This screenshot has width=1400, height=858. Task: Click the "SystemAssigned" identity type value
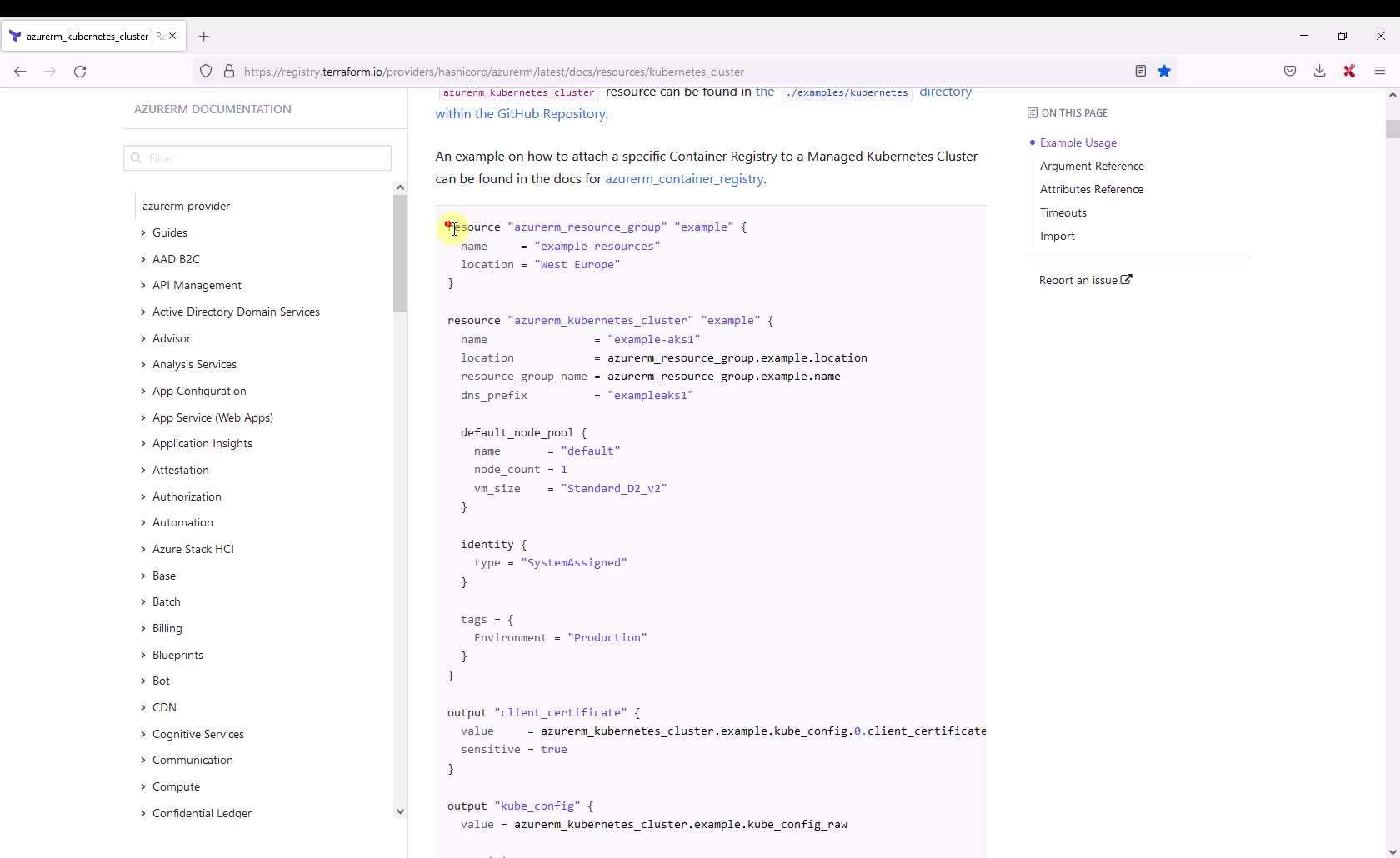(574, 562)
